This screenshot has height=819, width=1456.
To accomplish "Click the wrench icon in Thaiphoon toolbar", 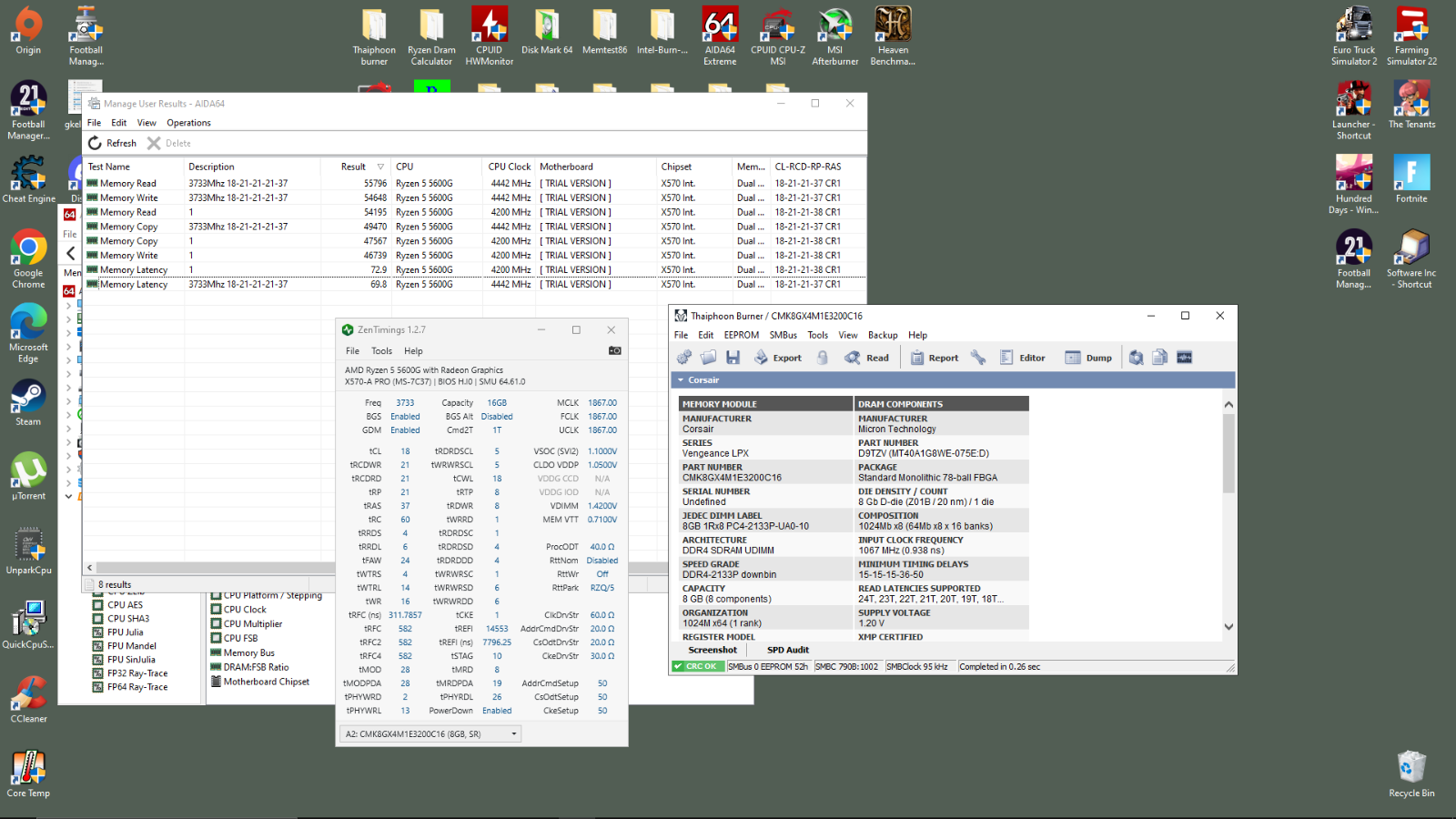I will 978,358.
